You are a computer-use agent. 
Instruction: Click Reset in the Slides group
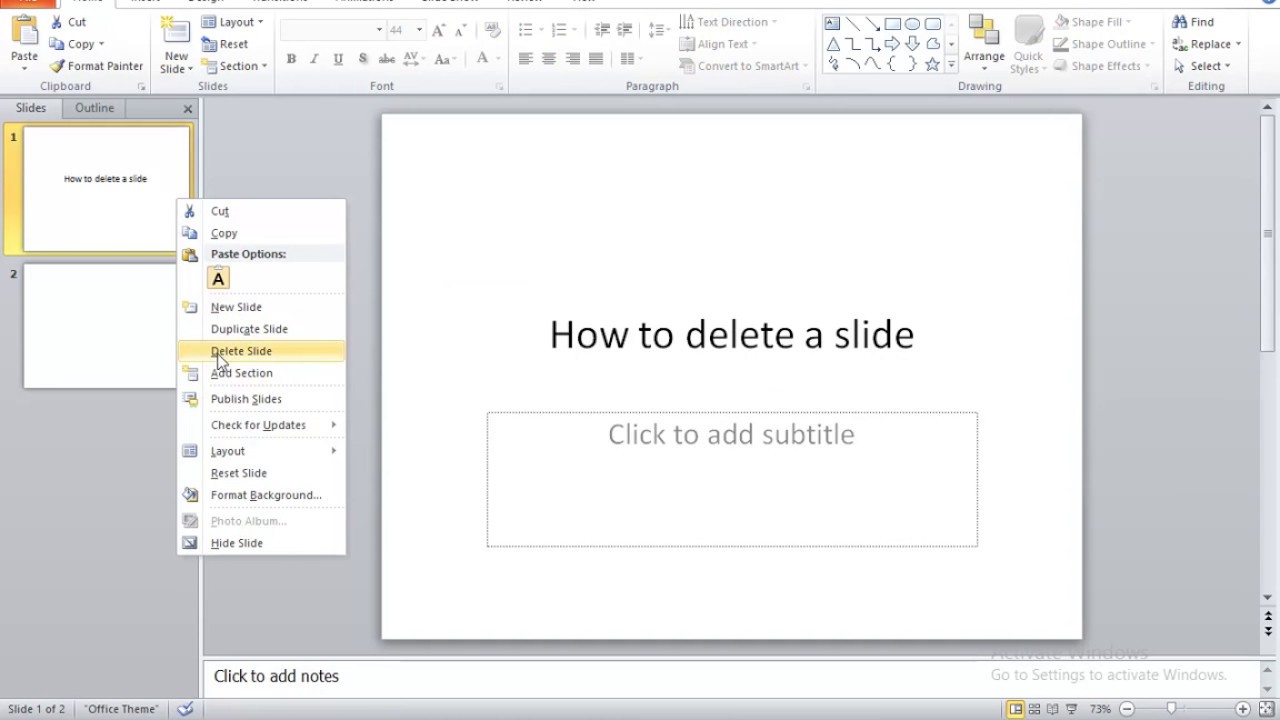click(225, 44)
